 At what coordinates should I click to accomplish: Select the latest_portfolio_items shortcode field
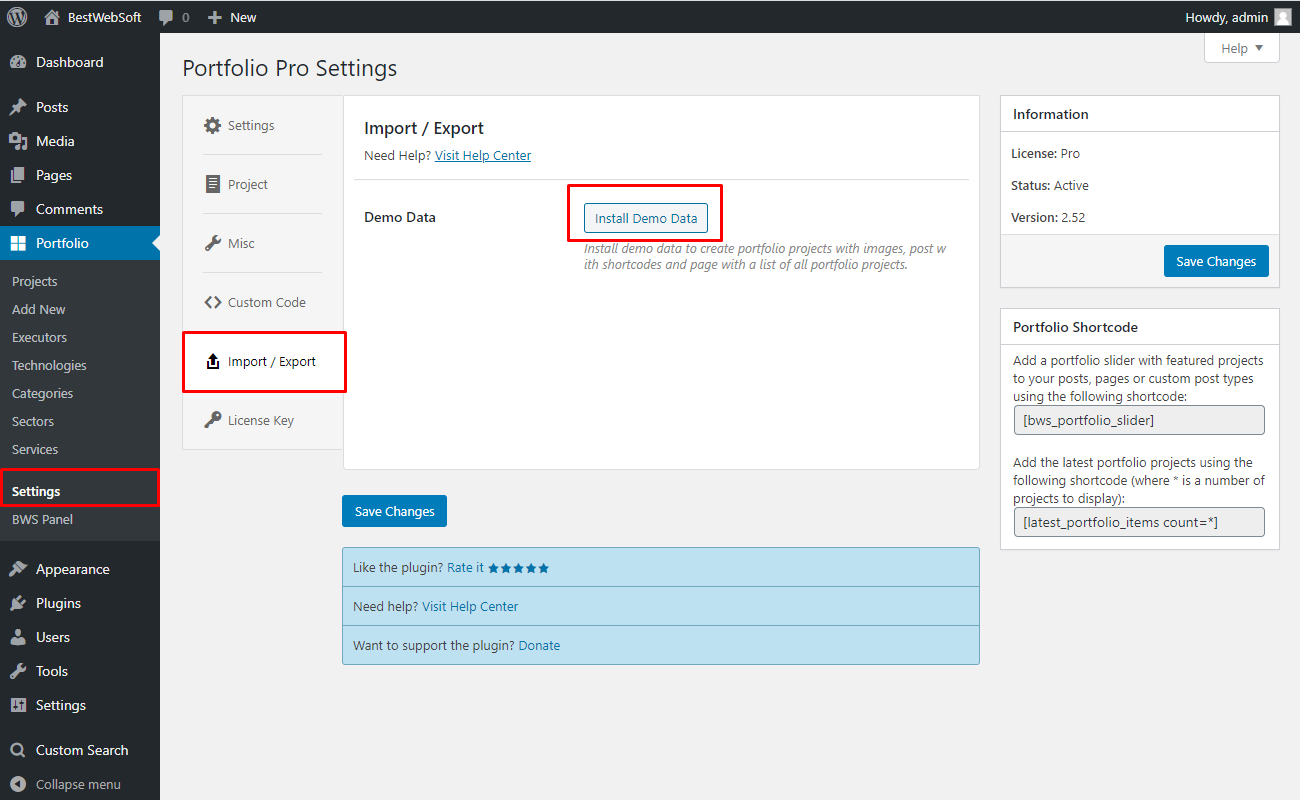click(1139, 522)
